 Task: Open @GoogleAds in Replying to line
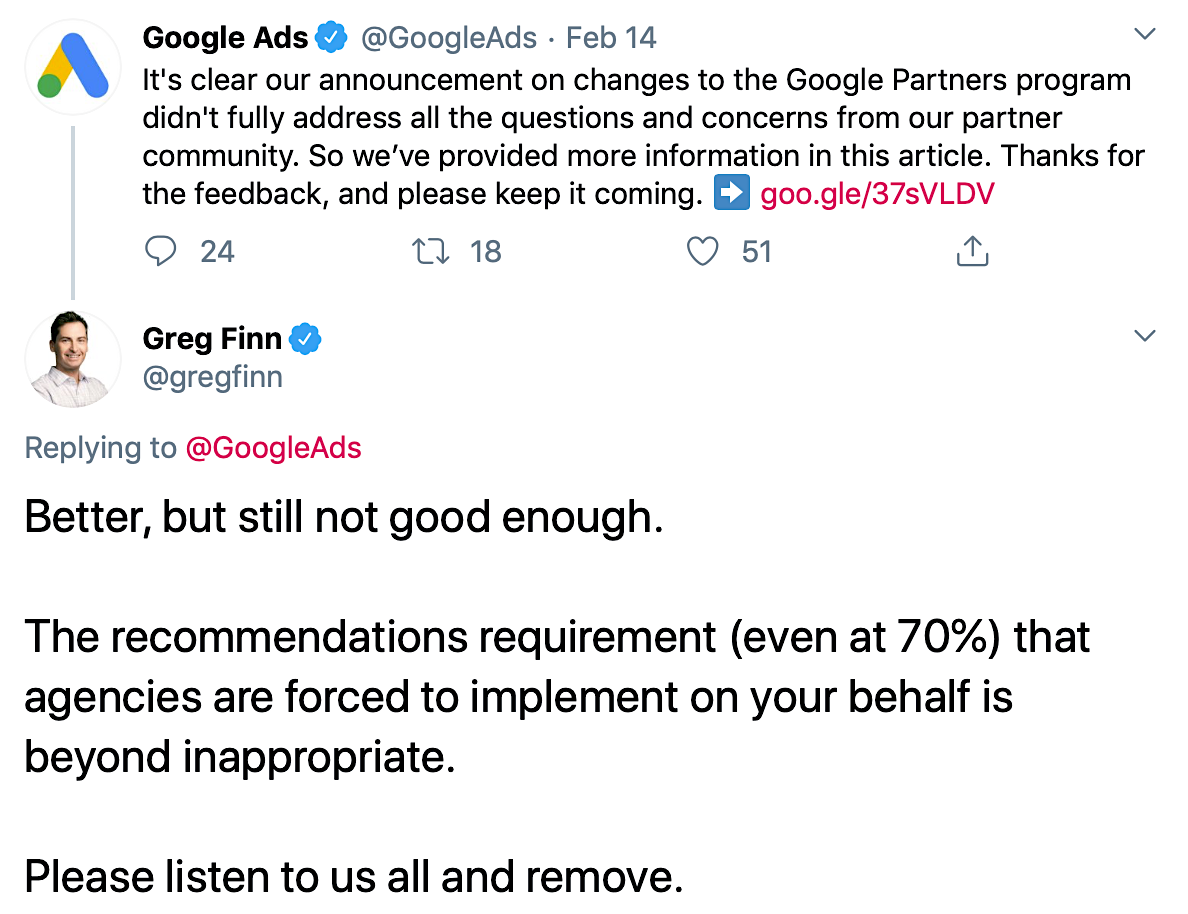[x=274, y=448]
